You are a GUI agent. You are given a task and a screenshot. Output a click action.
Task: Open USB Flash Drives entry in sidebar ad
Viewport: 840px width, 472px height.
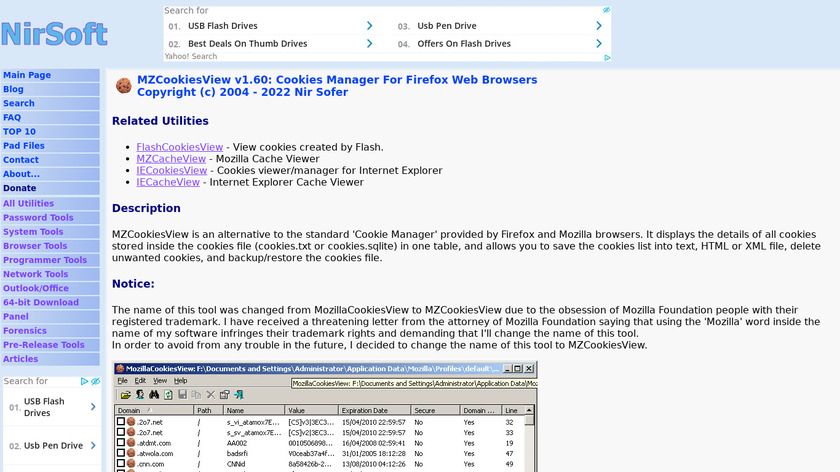pos(44,407)
